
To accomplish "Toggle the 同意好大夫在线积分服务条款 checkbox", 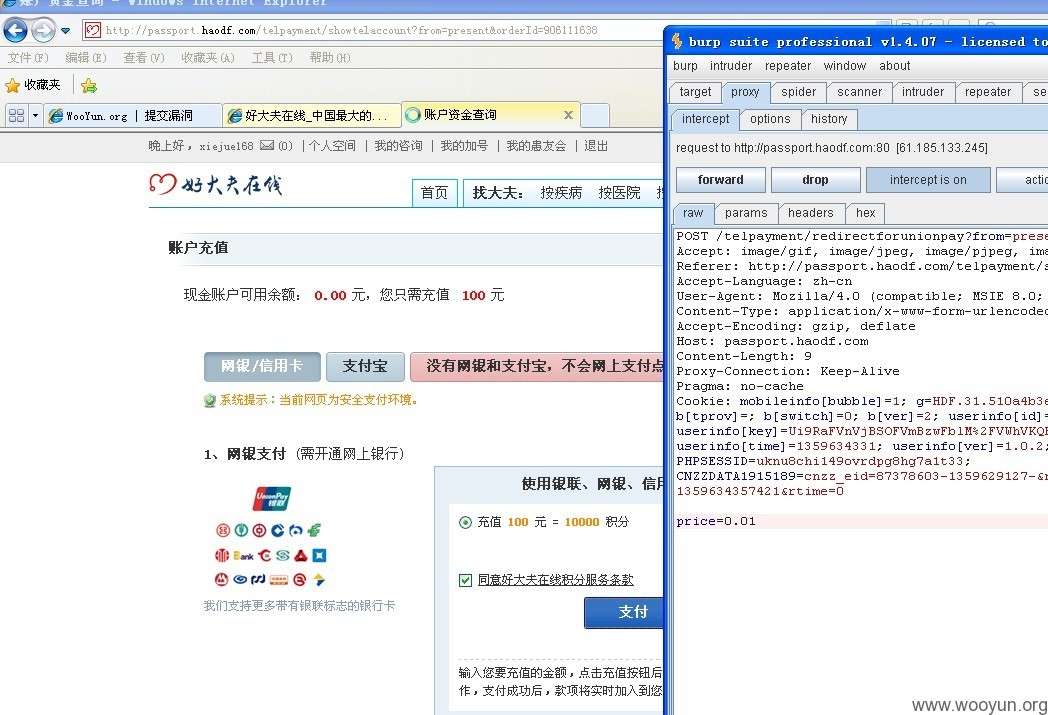I will tap(465, 580).
